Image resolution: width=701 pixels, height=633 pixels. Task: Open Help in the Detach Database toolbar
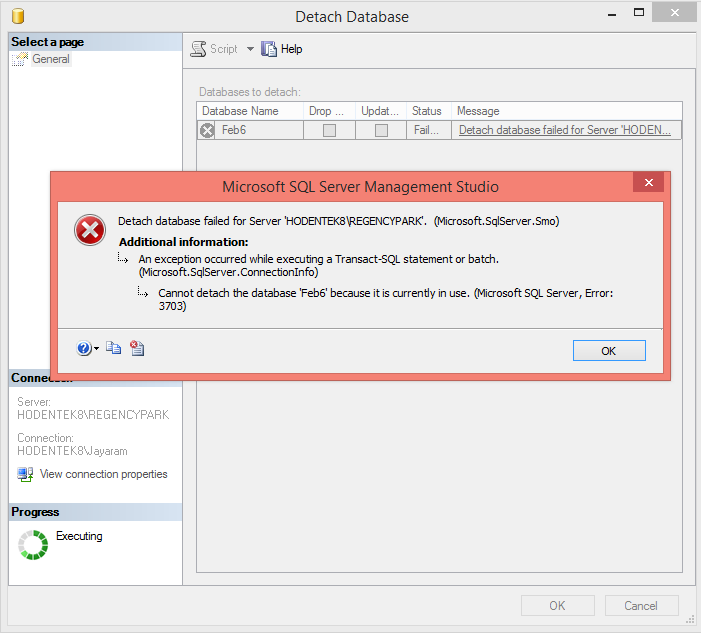pyautogui.click(x=282, y=49)
